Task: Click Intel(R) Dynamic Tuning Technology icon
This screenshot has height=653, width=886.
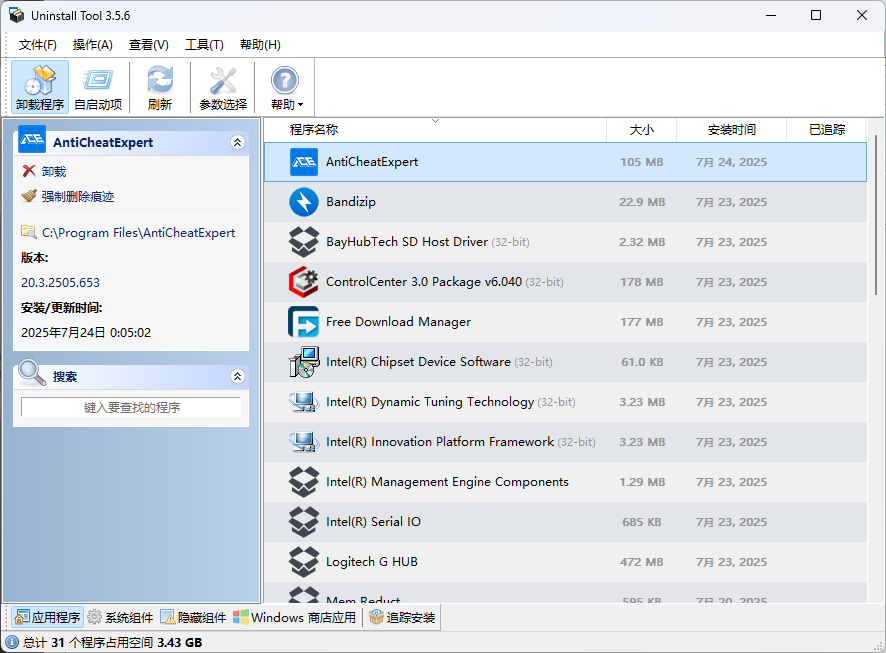Action: click(x=304, y=402)
